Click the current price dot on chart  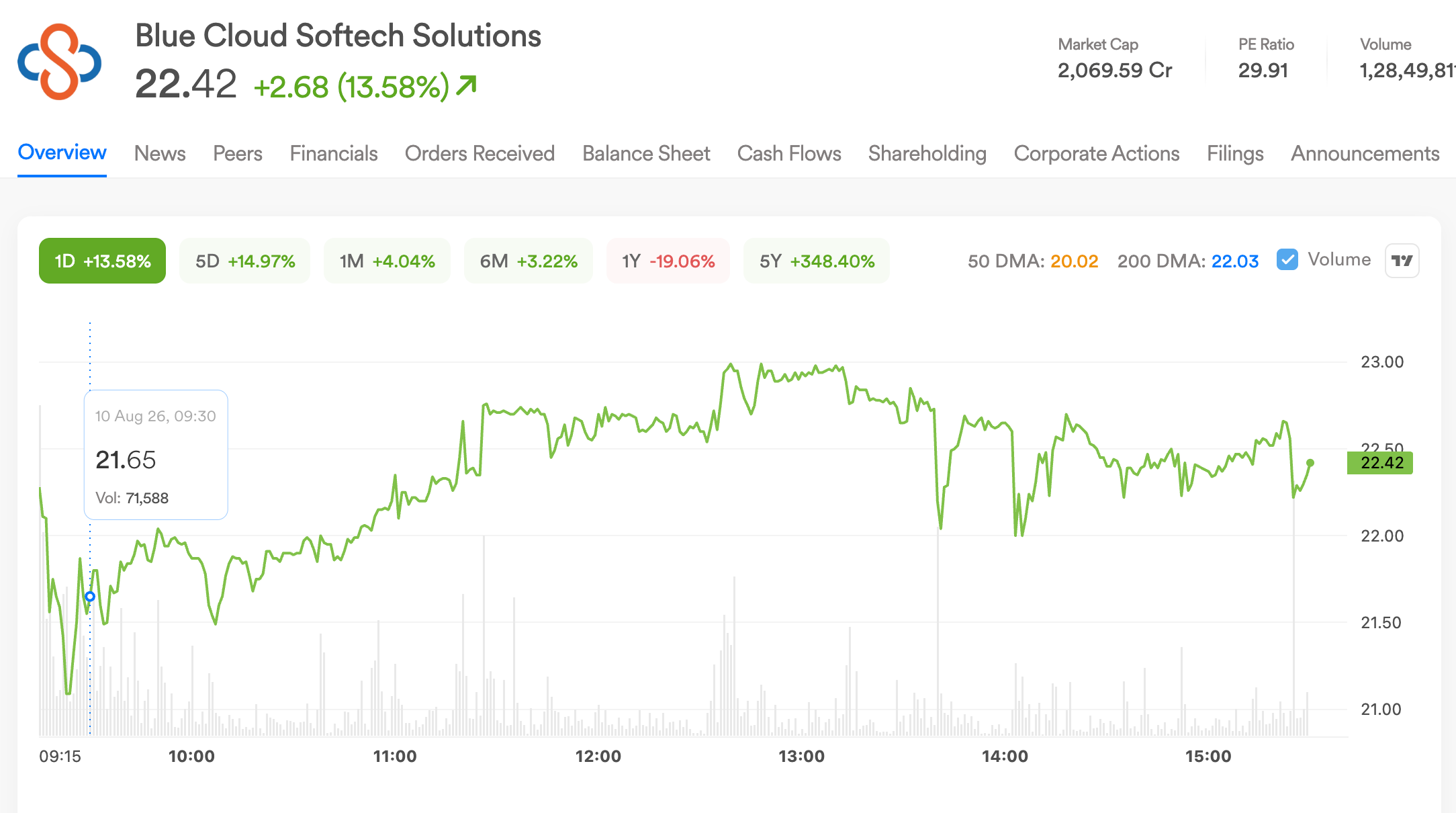[1310, 463]
